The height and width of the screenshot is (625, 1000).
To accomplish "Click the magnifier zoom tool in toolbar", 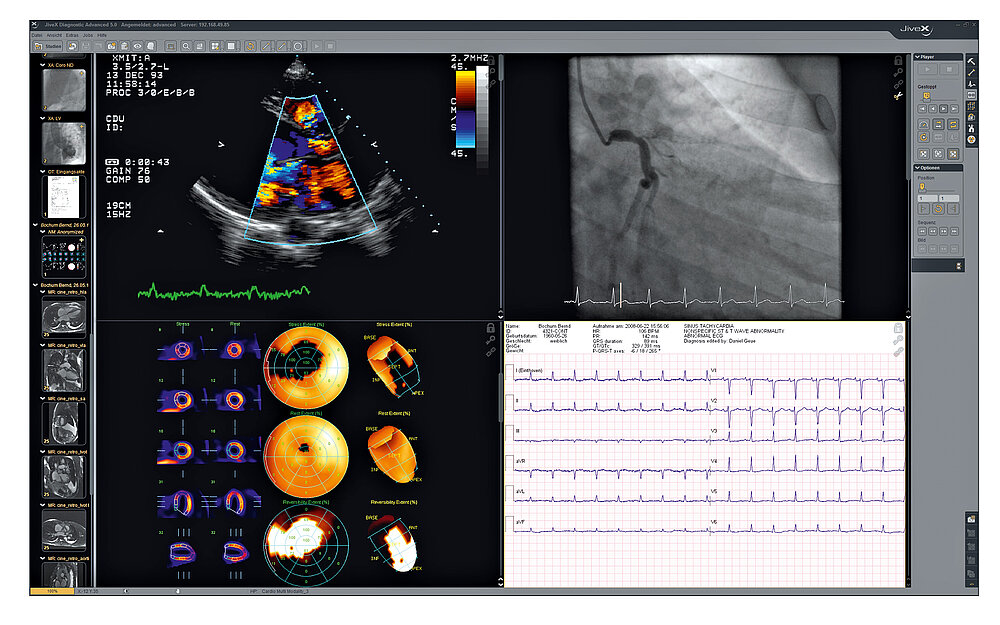I will 186,46.
